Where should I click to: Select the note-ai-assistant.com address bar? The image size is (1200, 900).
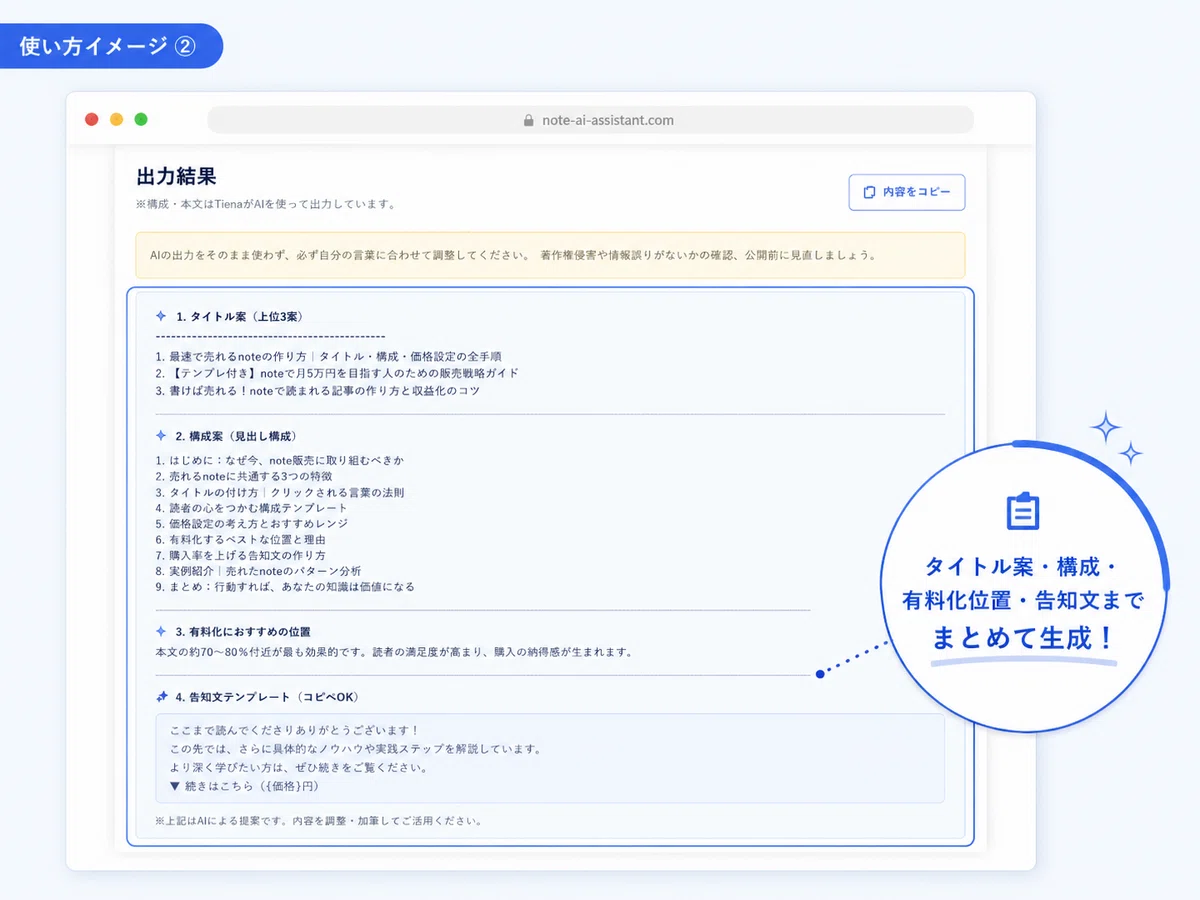(590, 120)
